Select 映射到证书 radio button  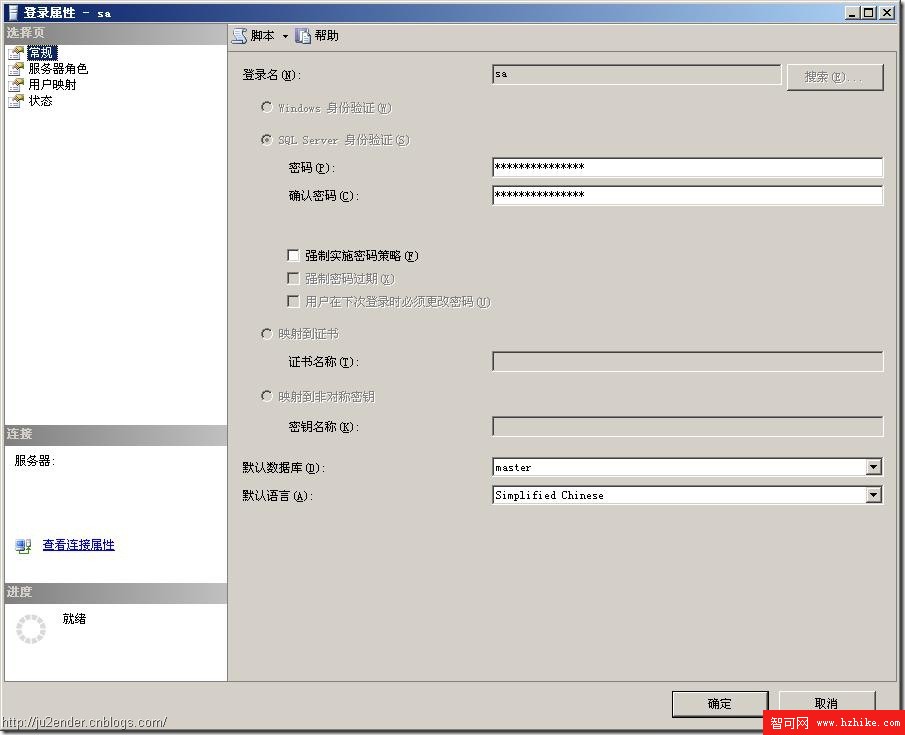point(267,334)
